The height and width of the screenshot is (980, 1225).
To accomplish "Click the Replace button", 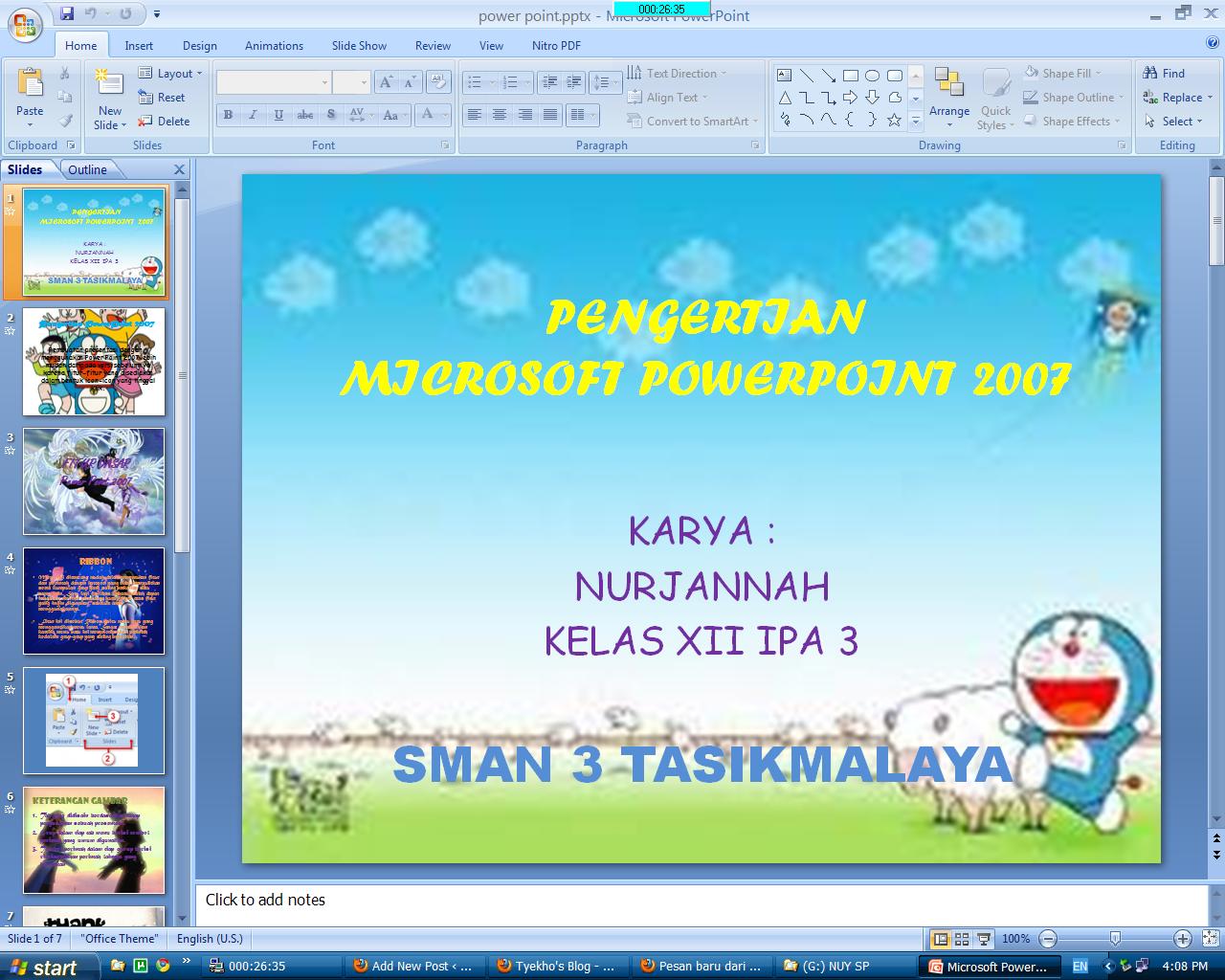I will coord(1178,98).
